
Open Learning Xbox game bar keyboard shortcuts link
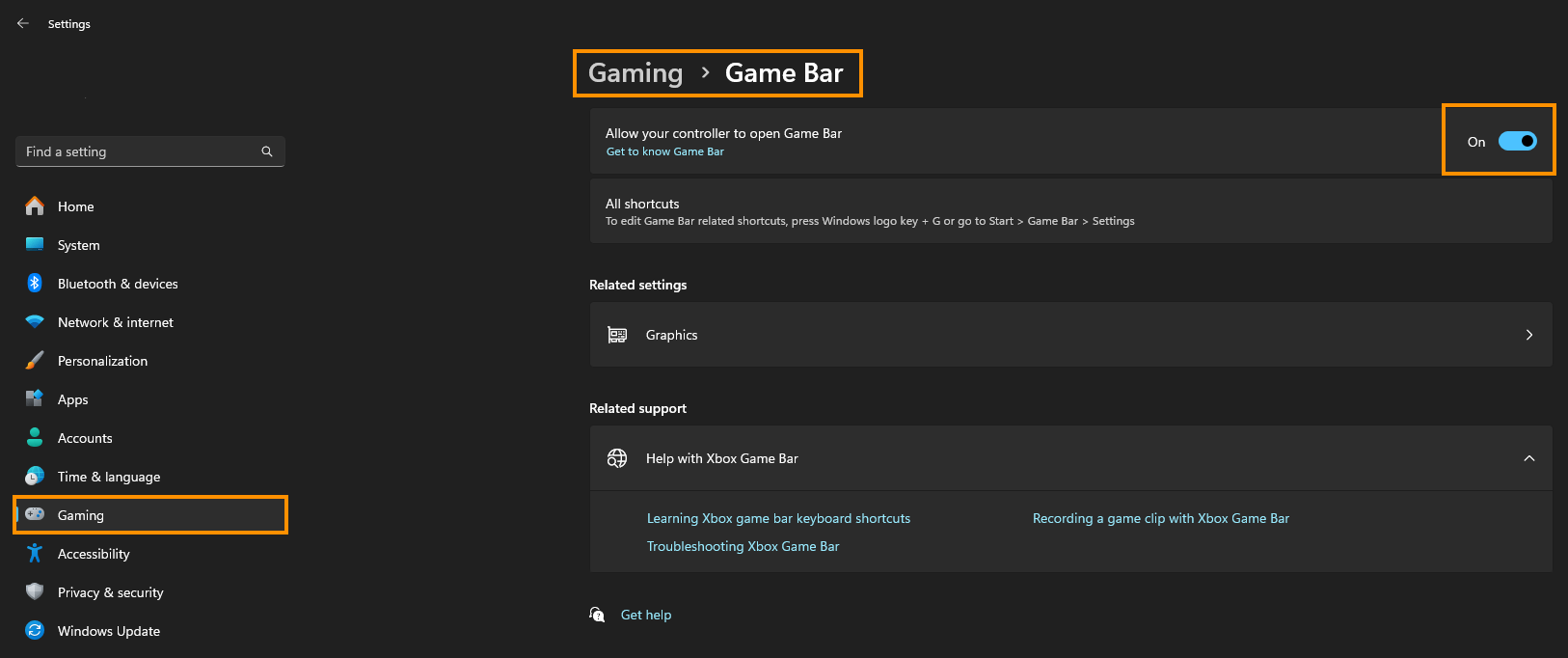[x=778, y=518]
